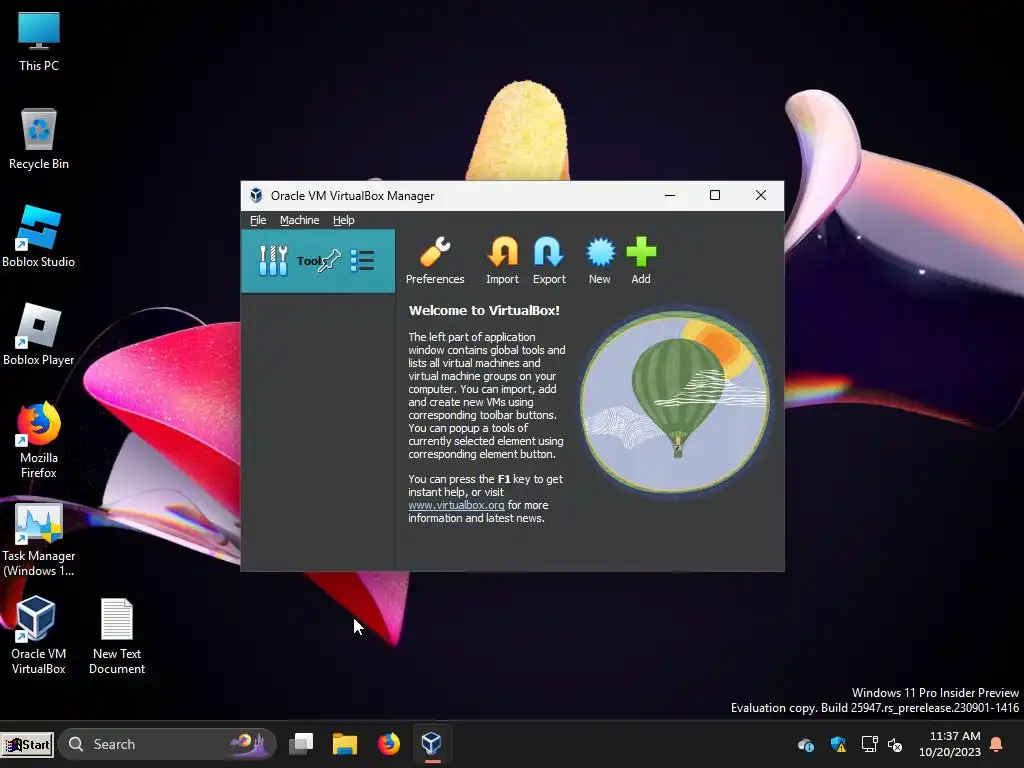The width and height of the screenshot is (1024, 768).
Task: Select the Boblox Player shortcut
Action: pos(39,334)
